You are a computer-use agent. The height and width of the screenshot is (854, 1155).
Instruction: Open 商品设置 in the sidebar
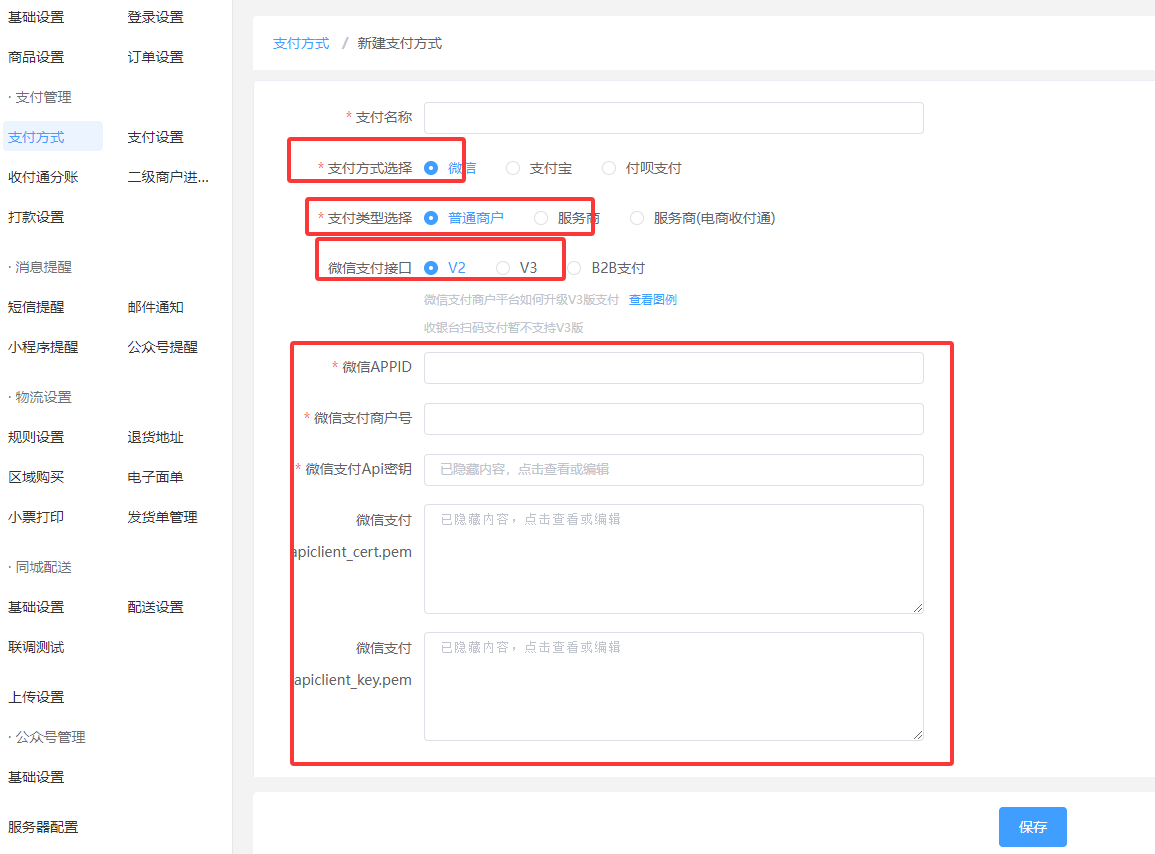point(36,57)
